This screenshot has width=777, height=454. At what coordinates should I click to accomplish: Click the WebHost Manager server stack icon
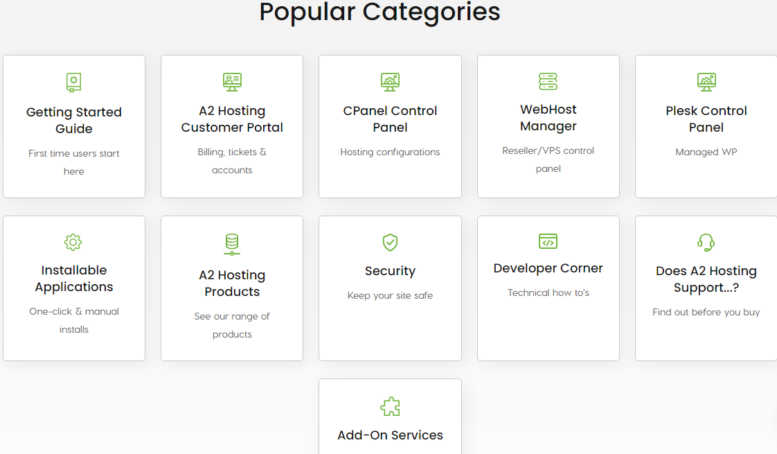point(548,81)
